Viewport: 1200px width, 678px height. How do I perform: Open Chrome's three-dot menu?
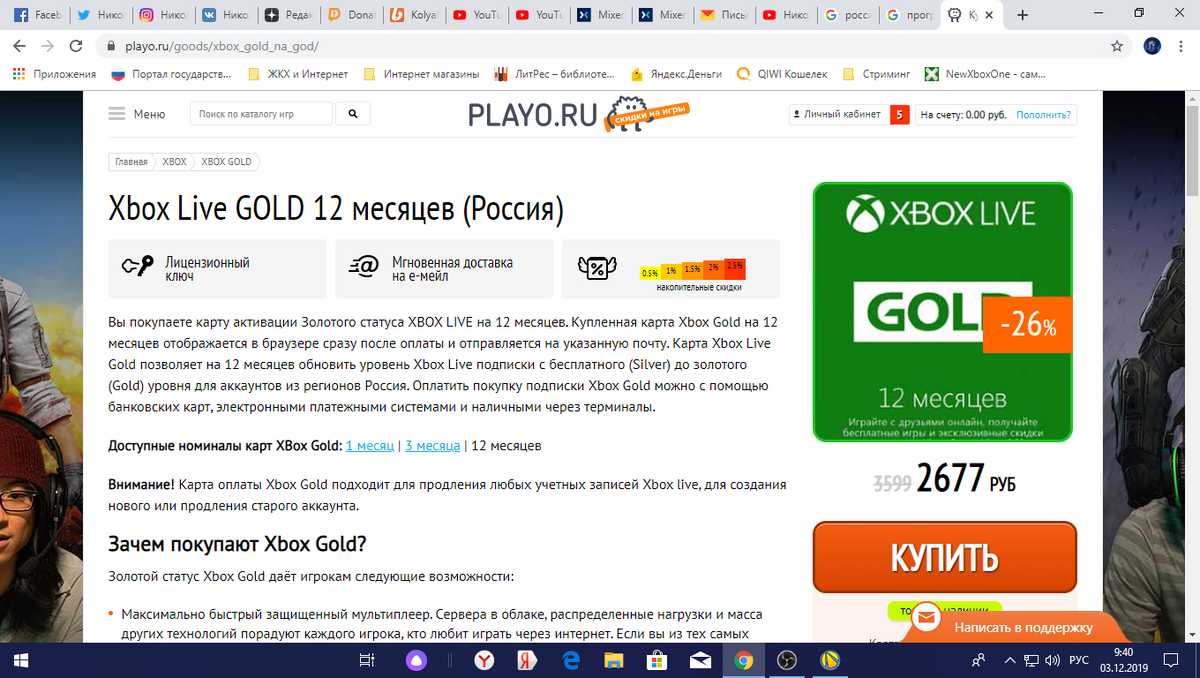1181,45
